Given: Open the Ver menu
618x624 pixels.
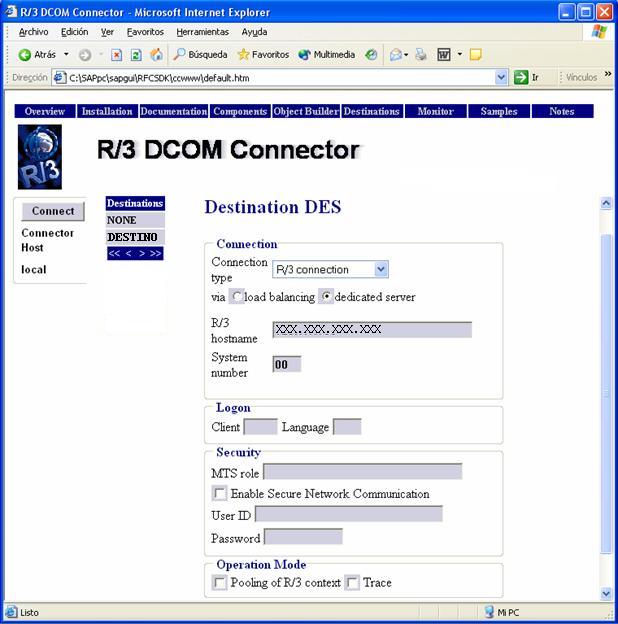Looking at the screenshot, I should click(x=107, y=32).
